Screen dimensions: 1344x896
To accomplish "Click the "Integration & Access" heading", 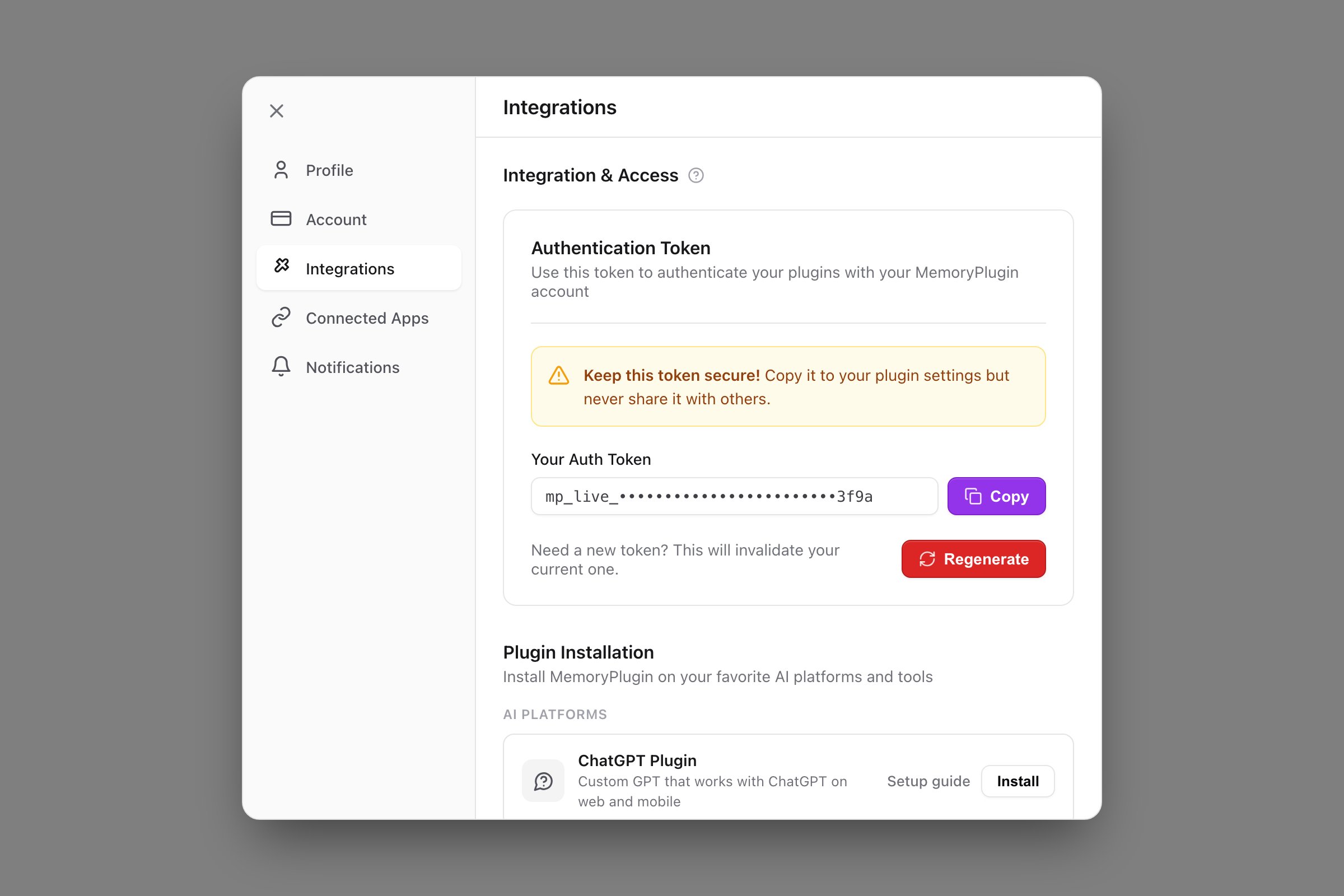I will coord(590,175).
